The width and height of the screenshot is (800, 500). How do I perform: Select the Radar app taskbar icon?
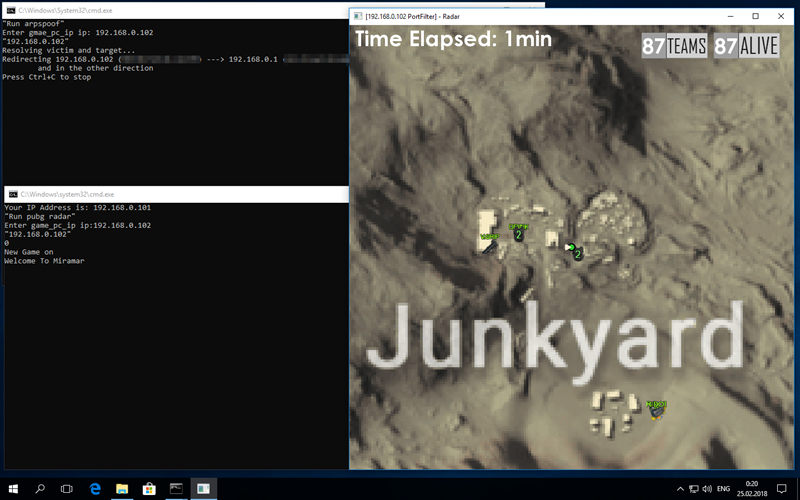coord(204,489)
